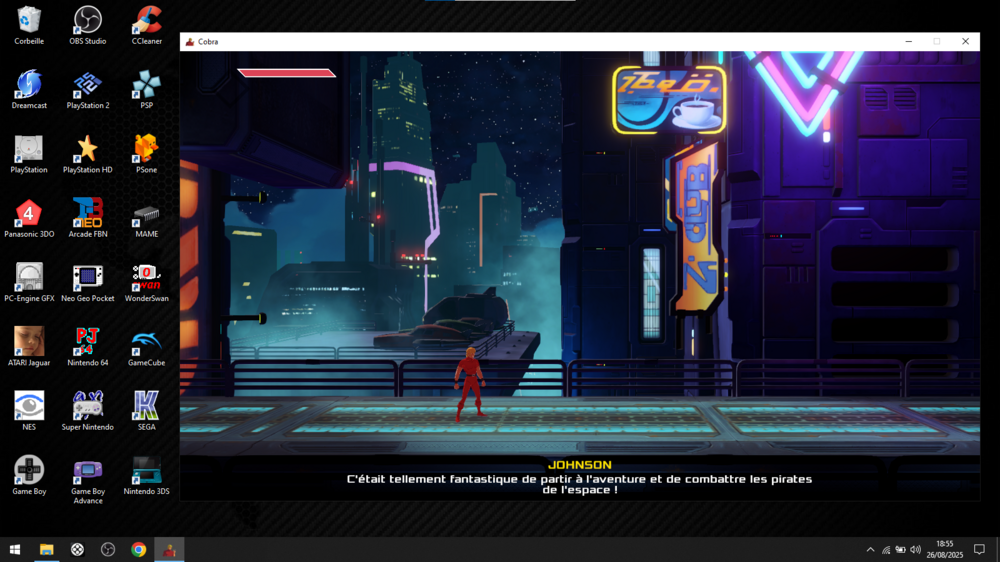Open File Explorer from the taskbar
The height and width of the screenshot is (562, 1000).
pyautogui.click(x=46, y=550)
